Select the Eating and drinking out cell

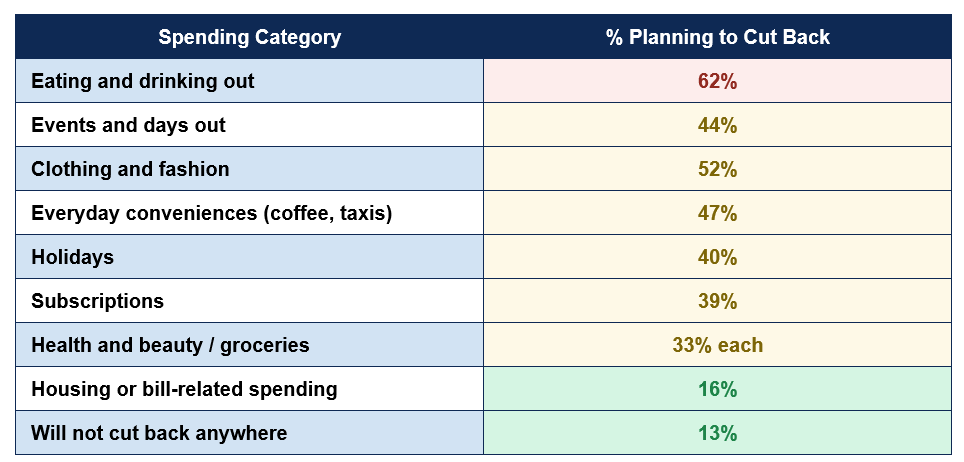tap(250, 81)
